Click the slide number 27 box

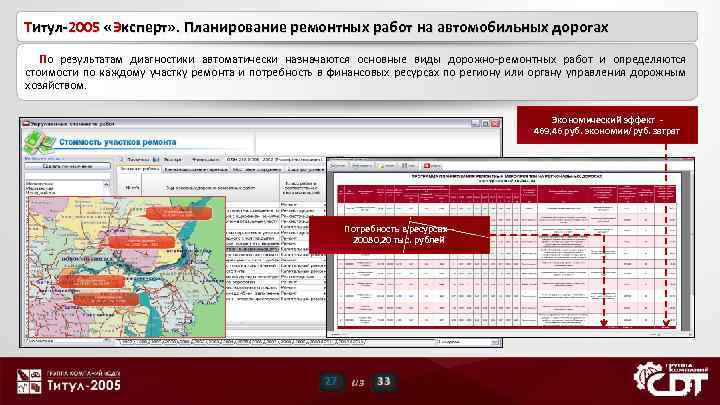coord(331,382)
